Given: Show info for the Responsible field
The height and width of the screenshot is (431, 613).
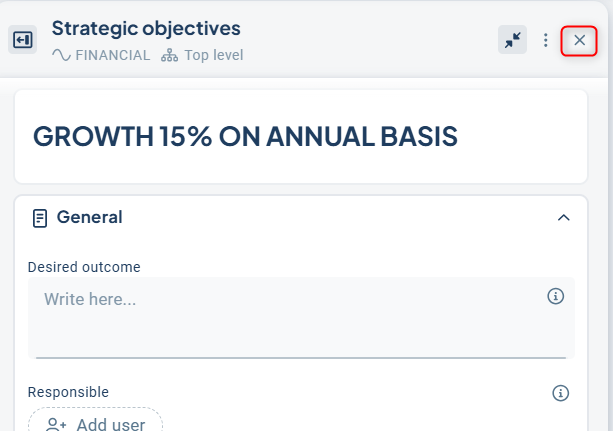Looking at the screenshot, I should [561, 393].
